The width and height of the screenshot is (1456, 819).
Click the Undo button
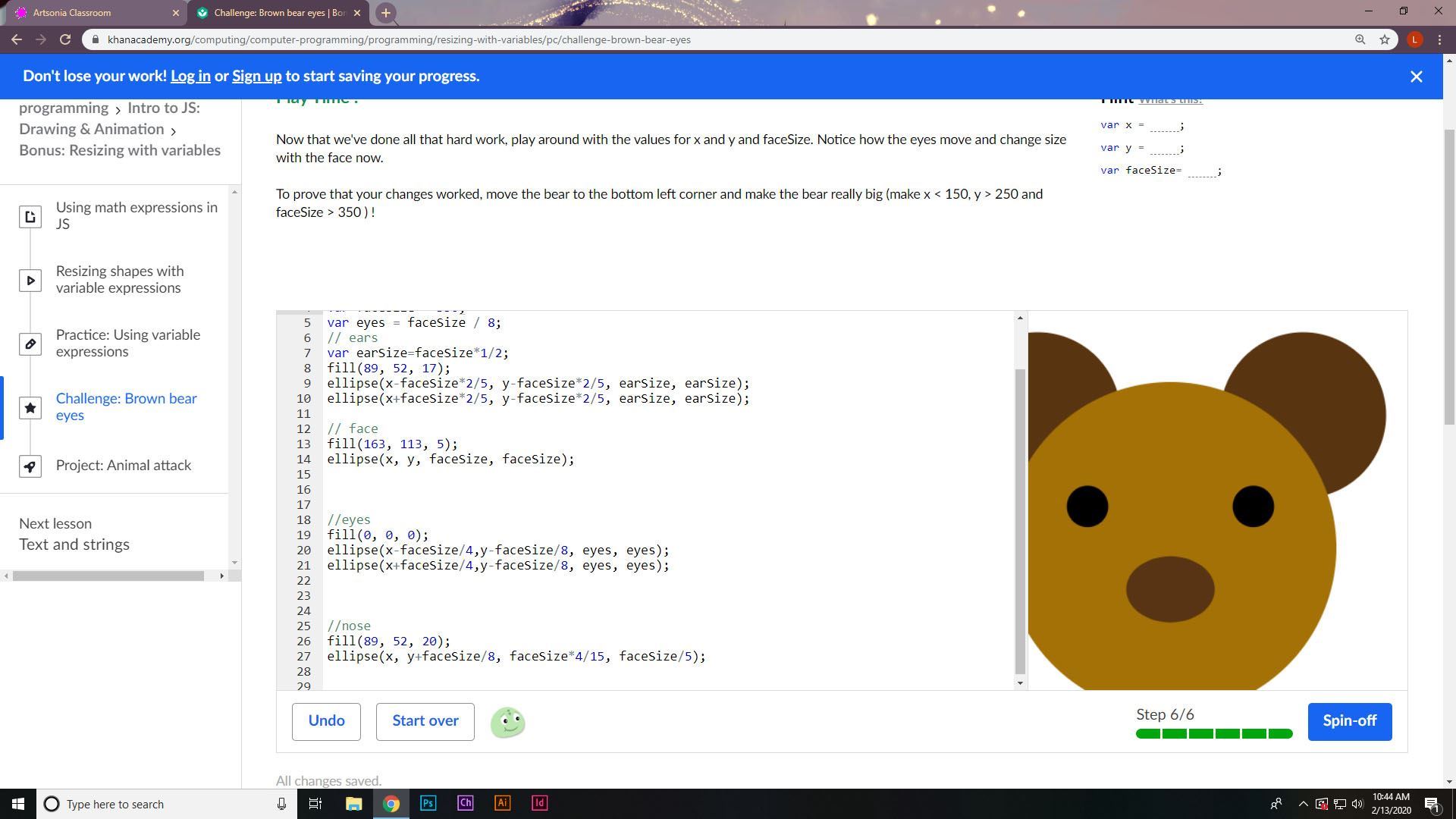click(326, 721)
